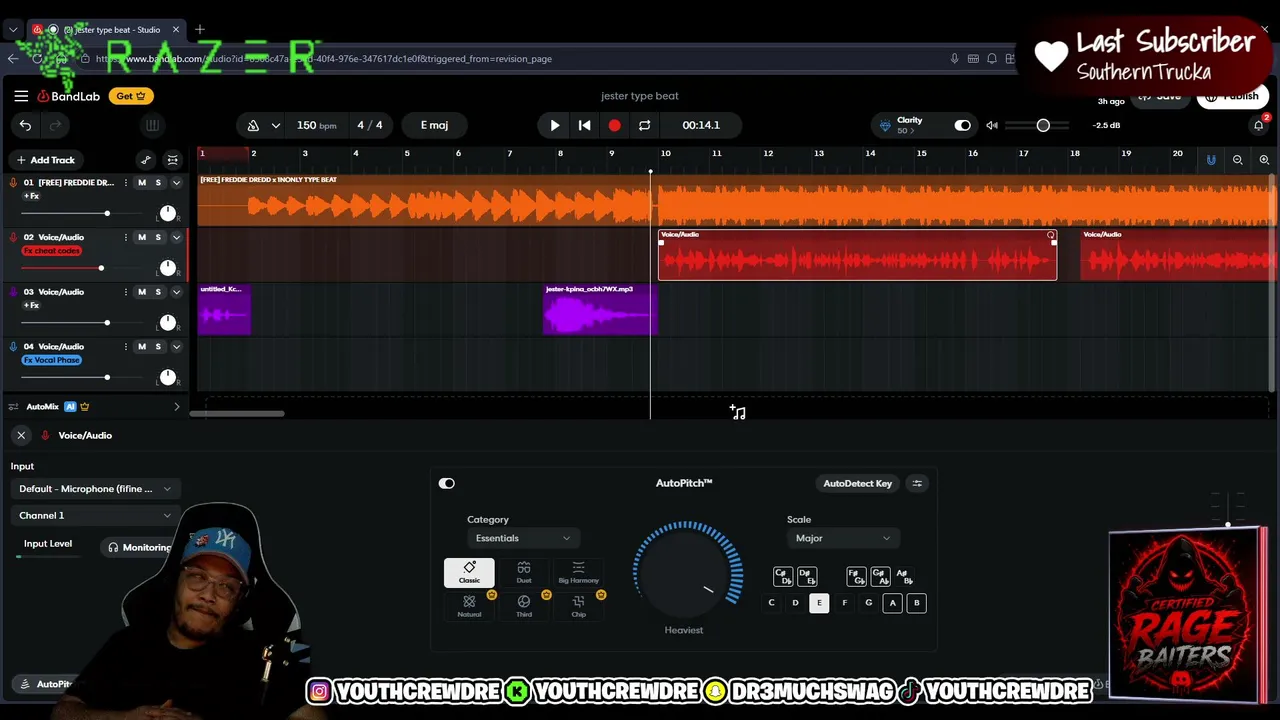
Task: Solo track 01 FREDDIE DREDD
Action: point(157,183)
